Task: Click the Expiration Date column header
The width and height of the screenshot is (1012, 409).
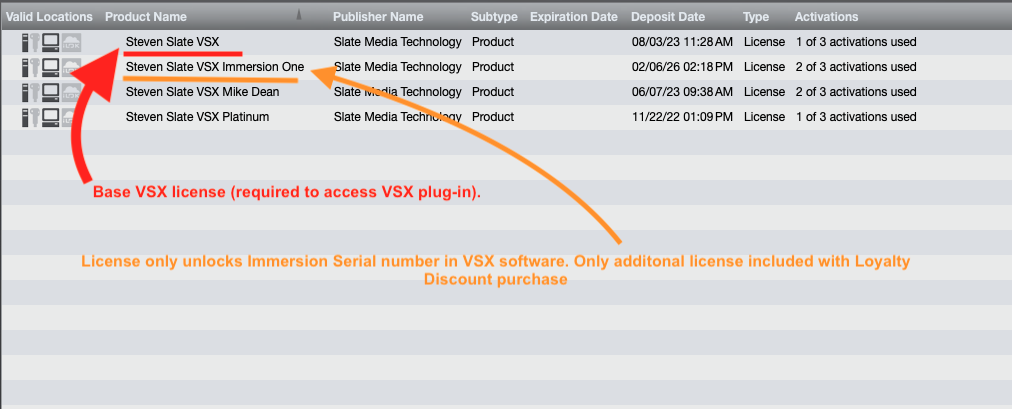Action: [x=573, y=17]
